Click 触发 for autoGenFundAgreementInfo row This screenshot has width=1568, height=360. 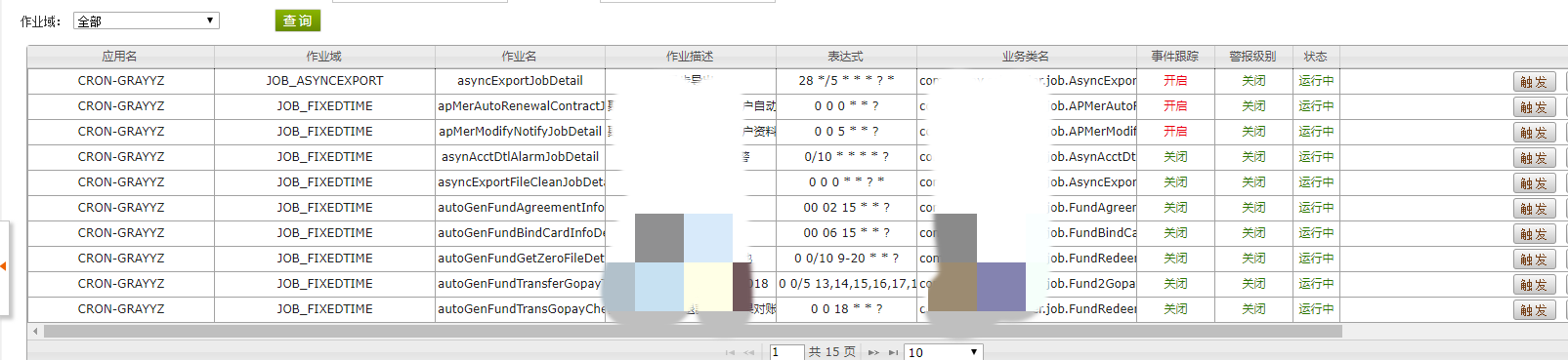[x=1534, y=209]
